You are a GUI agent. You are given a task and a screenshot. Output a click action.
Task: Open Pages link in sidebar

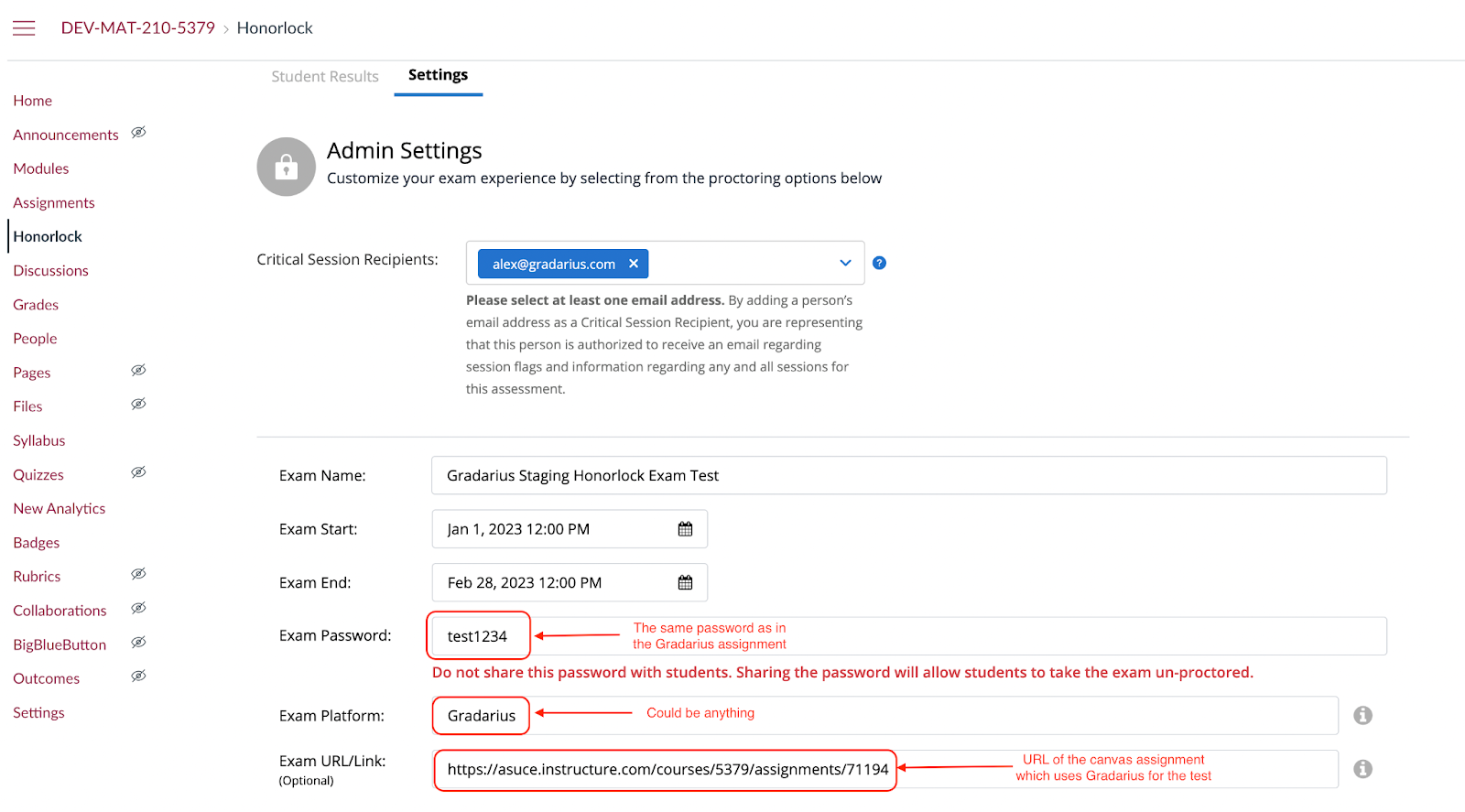32,373
